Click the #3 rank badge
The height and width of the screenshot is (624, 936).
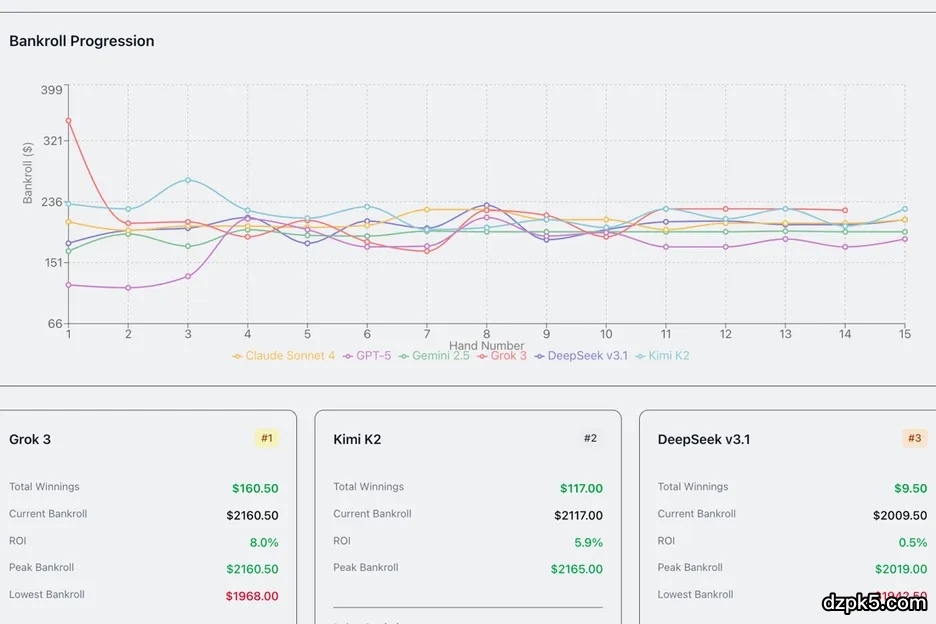[x=914, y=438]
